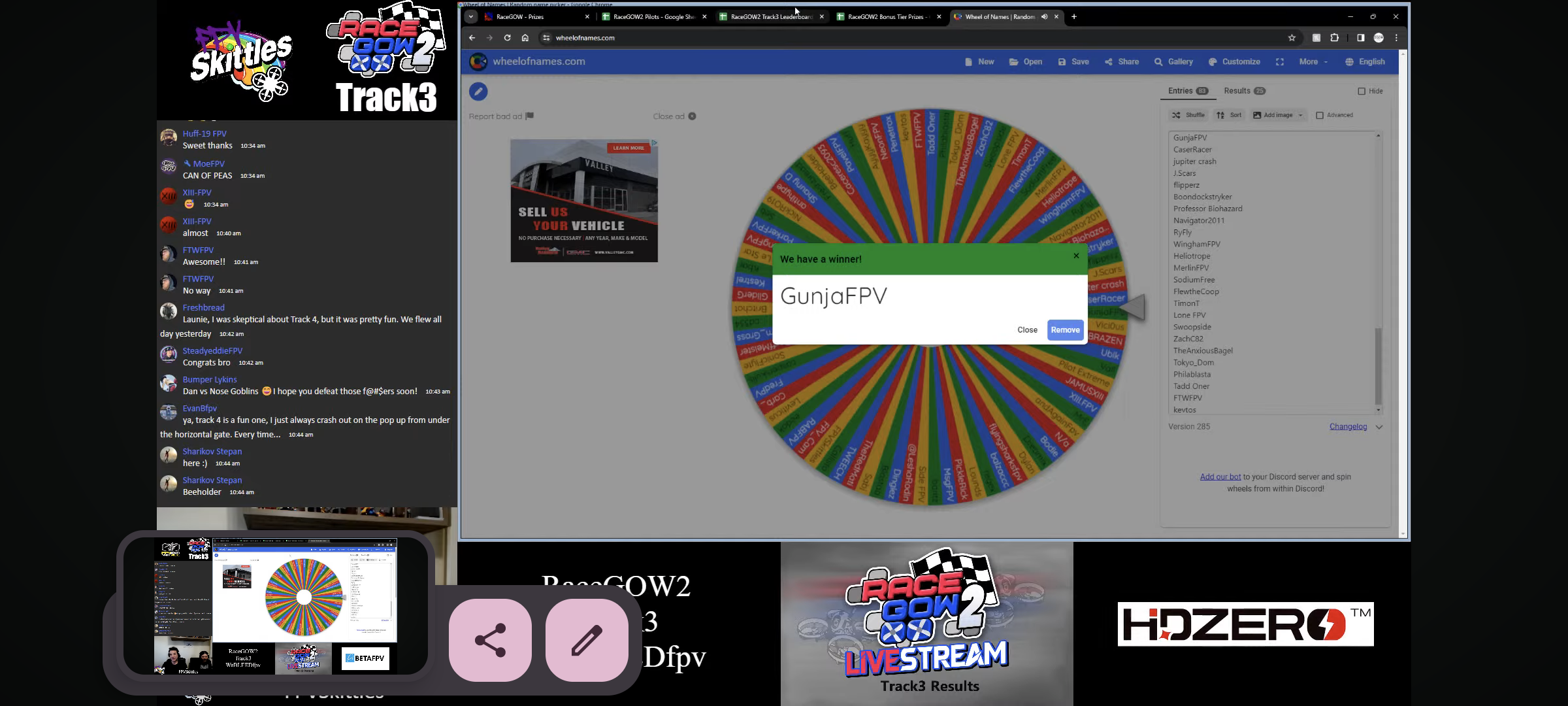Click the wheelofnames.com logo icon
1568x706 pixels.
click(x=478, y=61)
